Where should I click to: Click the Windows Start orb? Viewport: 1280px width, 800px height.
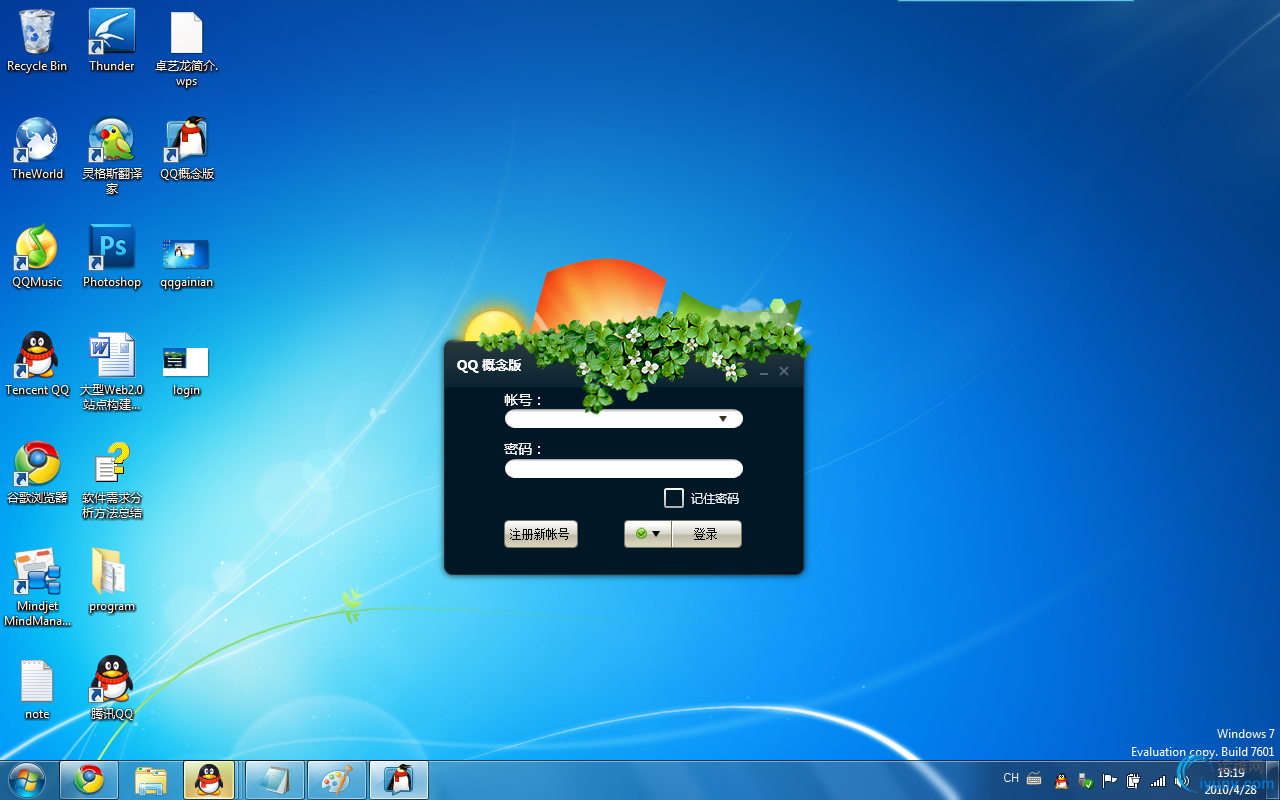27,780
